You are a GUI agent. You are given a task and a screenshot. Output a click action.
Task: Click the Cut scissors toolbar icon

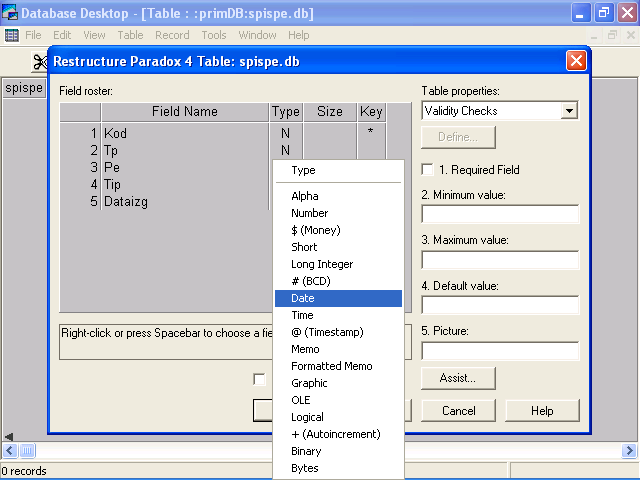click(40, 62)
